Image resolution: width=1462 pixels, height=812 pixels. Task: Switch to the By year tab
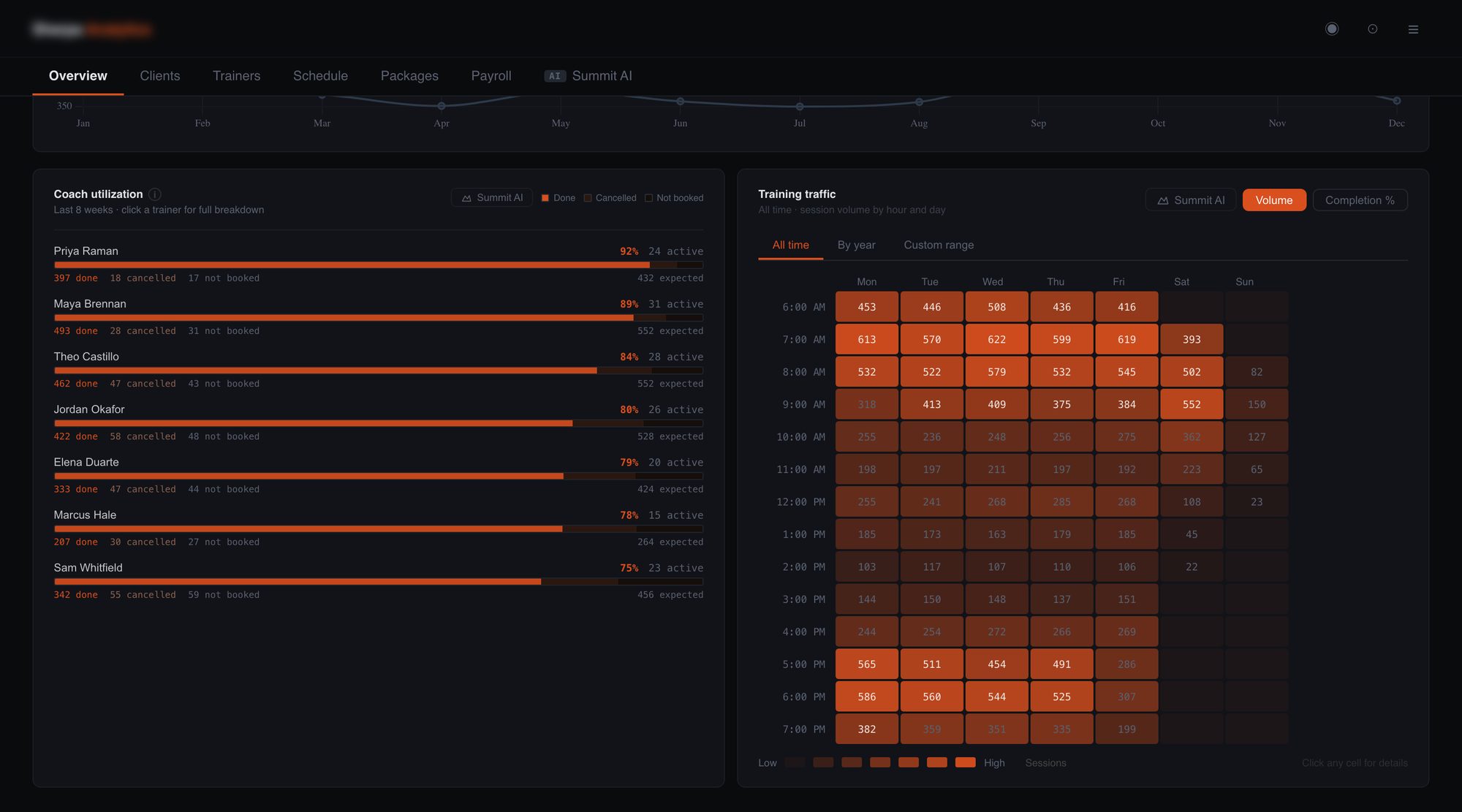(x=856, y=245)
